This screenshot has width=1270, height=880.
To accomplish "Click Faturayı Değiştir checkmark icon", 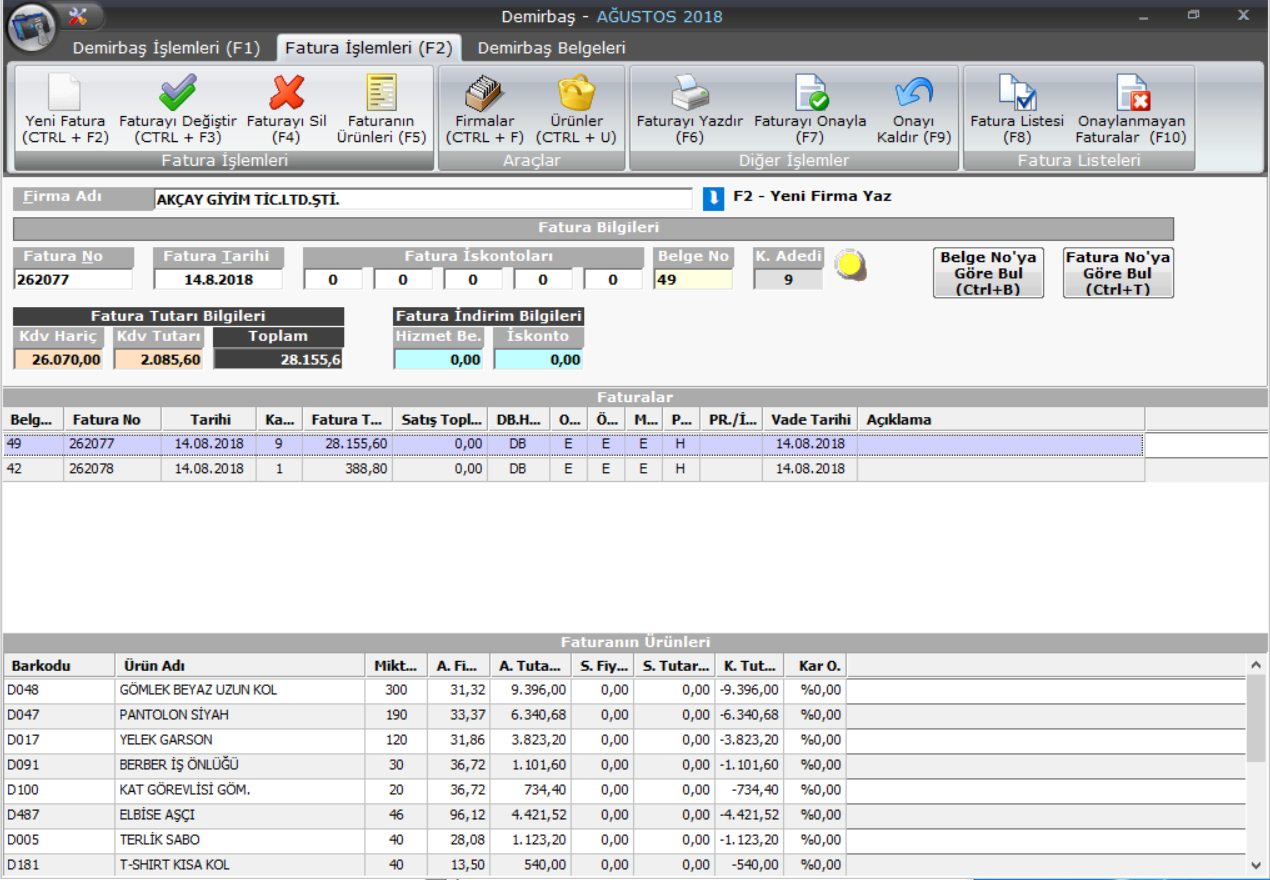I will (178, 93).
